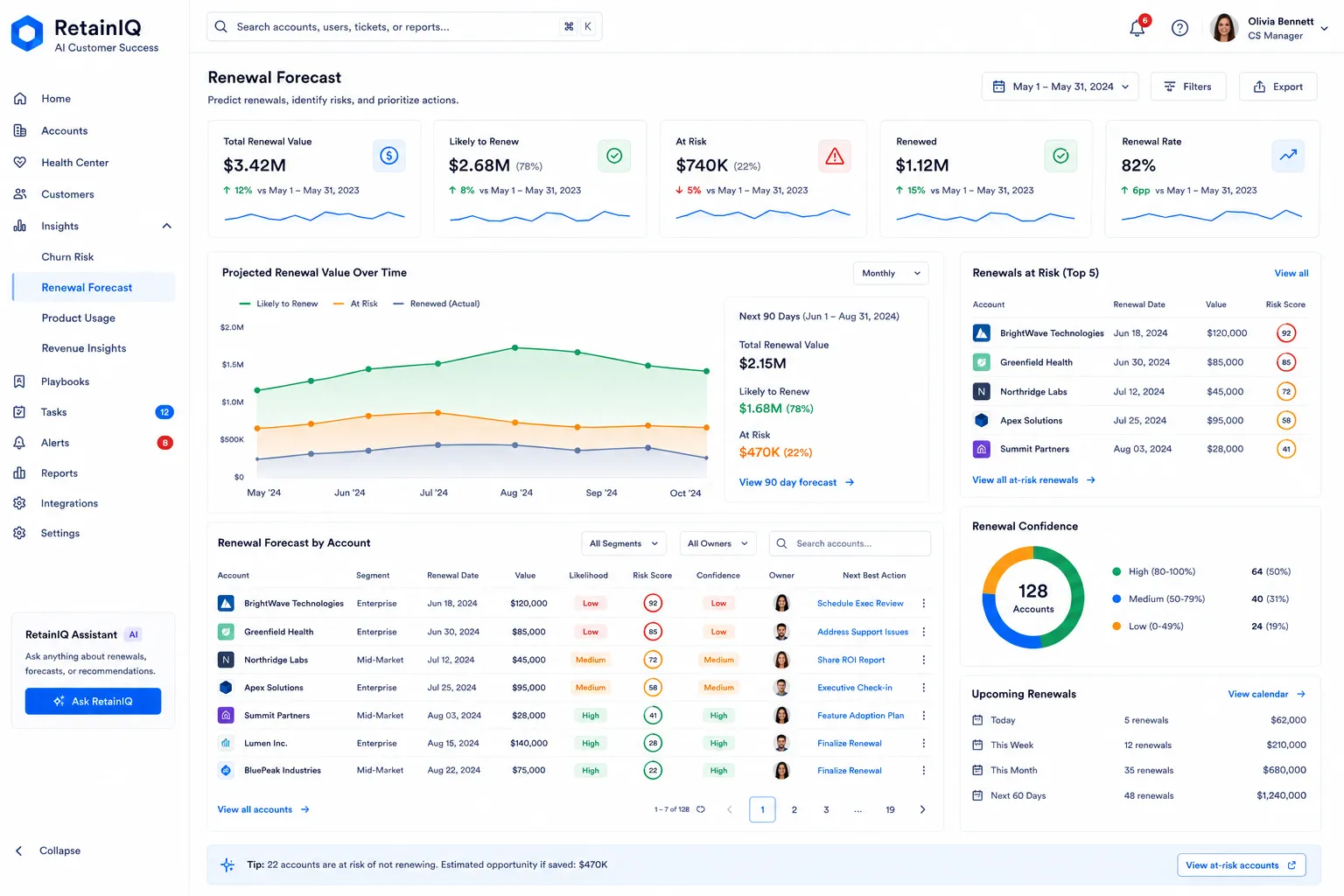
Task: Click the Export button
Action: click(1278, 87)
